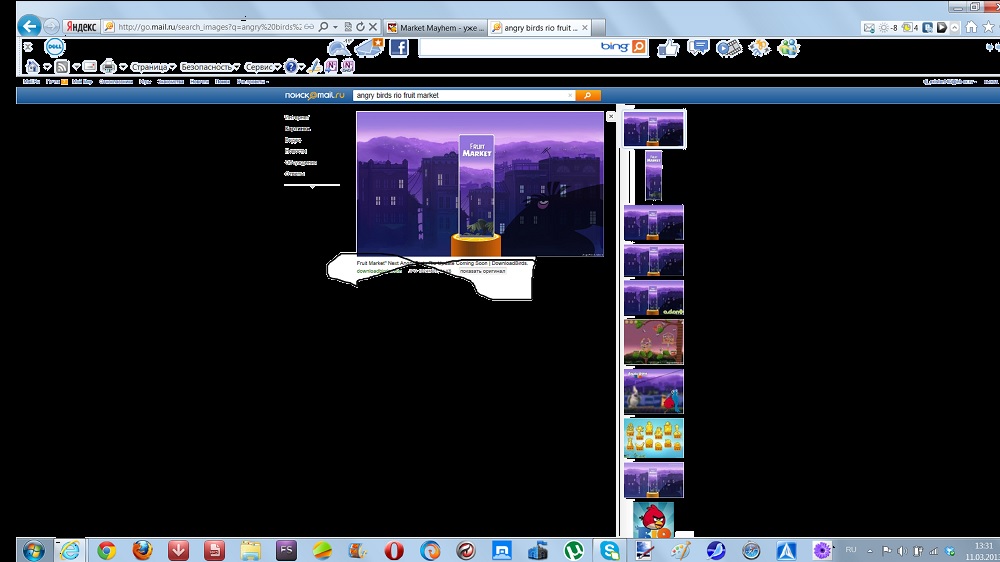Select the first Fruit Market thumbnail
Image resolution: width=1000 pixels, height=562 pixels.
coord(654,129)
